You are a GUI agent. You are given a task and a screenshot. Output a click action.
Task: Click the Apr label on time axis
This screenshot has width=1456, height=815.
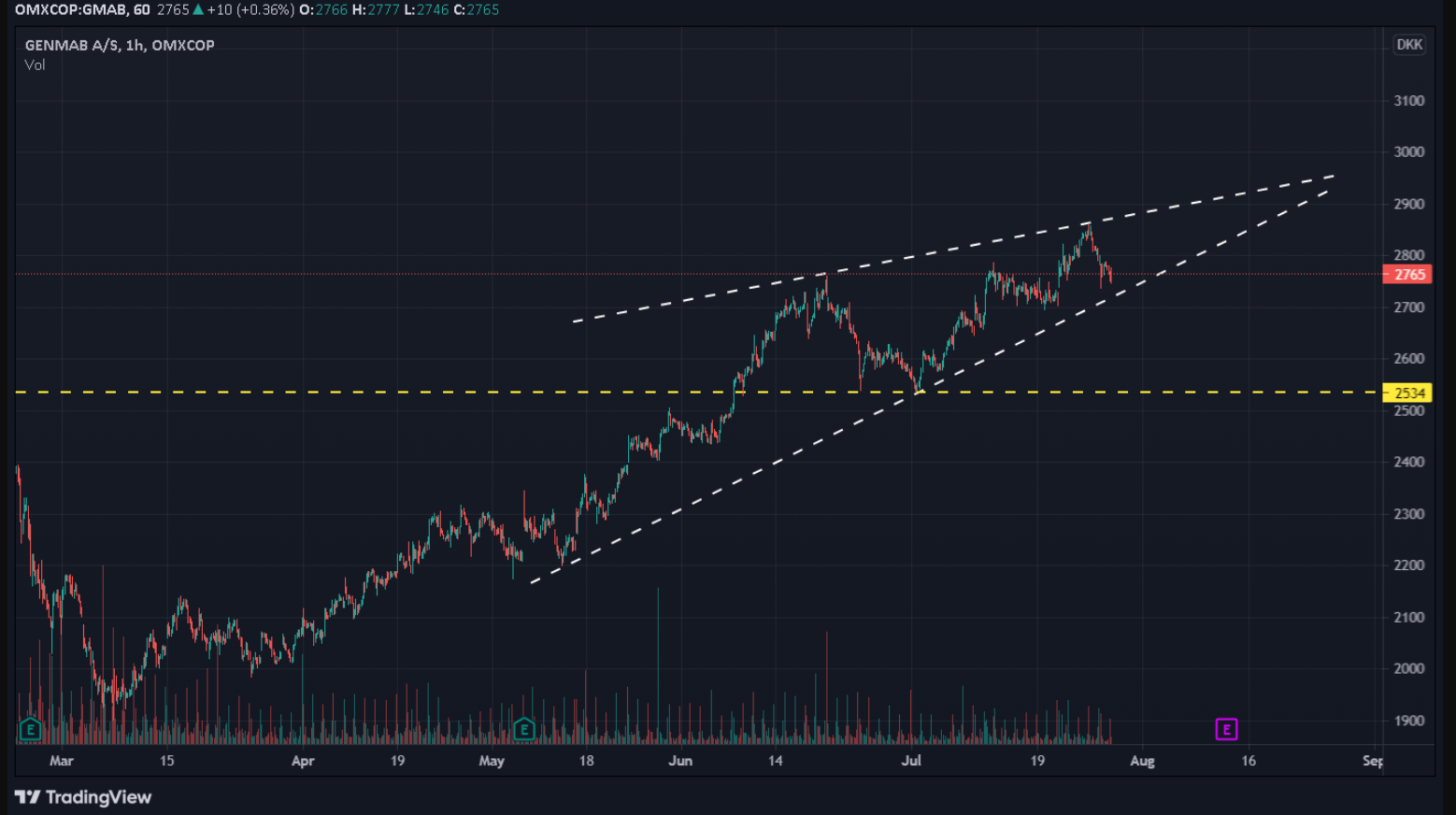(303, 761)
